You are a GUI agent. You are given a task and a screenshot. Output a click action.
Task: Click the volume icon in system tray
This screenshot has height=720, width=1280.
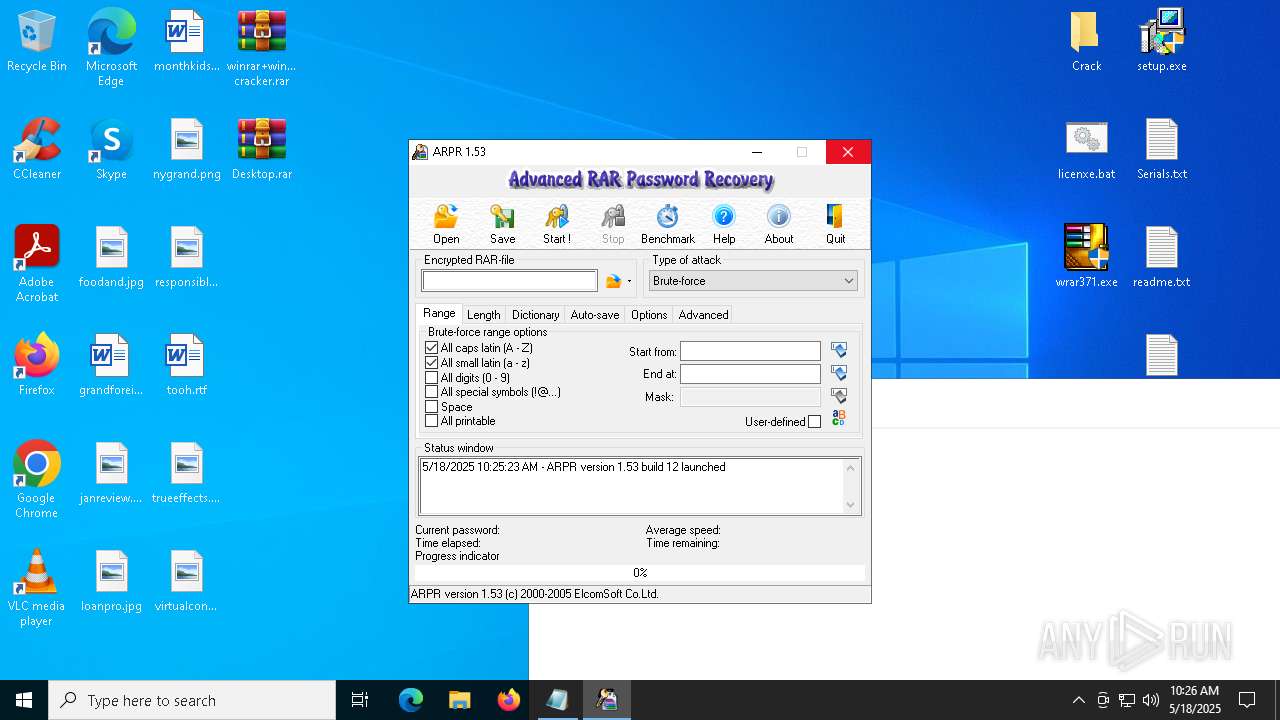1151,700
